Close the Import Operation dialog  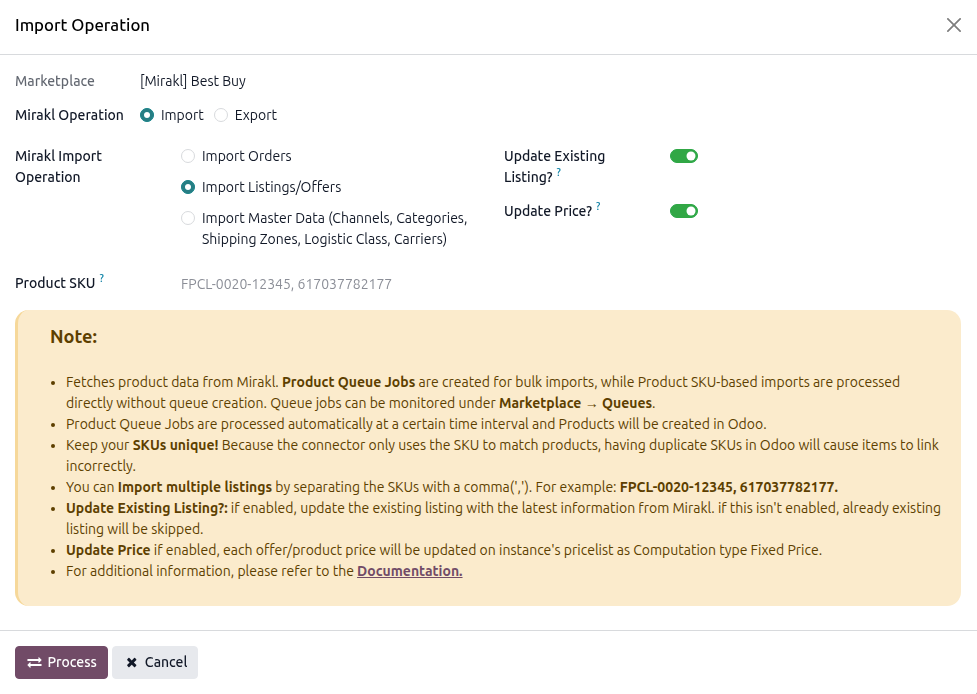click(953, 25)
